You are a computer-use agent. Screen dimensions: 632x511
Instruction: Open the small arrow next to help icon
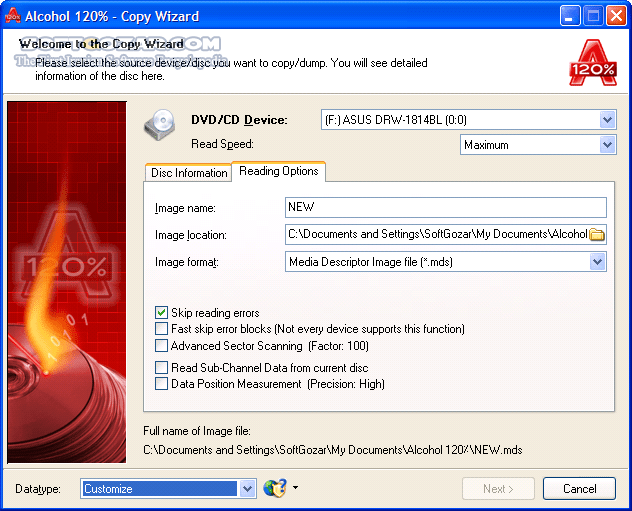[296, 489]
